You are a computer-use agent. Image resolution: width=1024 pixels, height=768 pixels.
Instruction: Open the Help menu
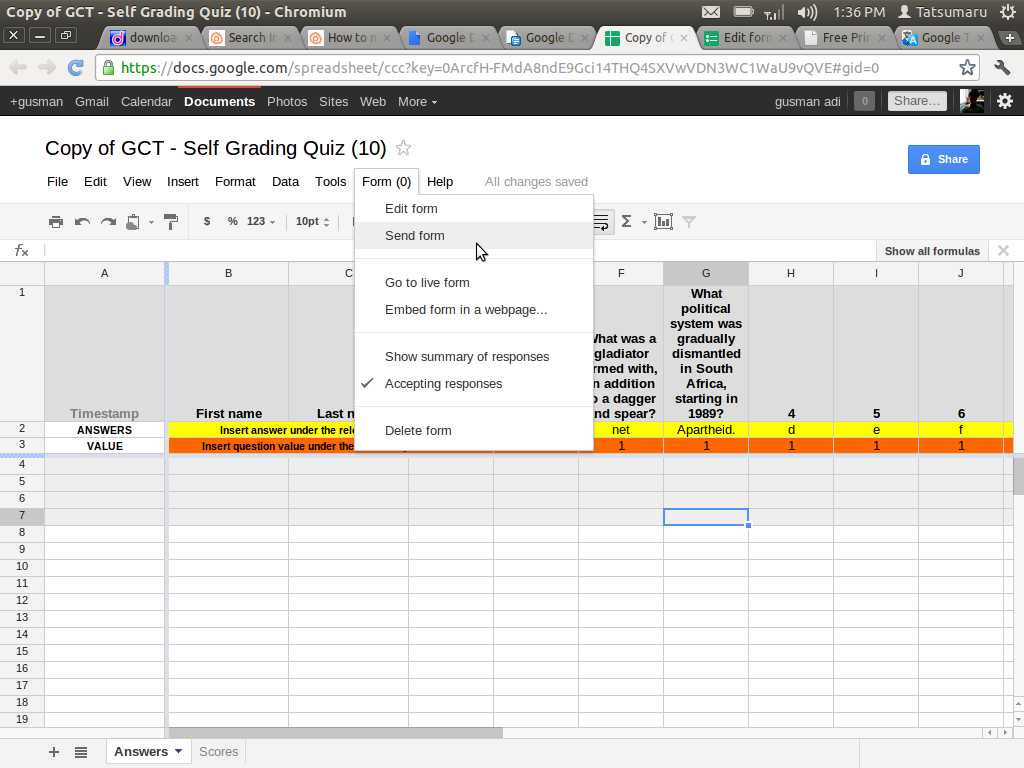(x=440, y=182)
